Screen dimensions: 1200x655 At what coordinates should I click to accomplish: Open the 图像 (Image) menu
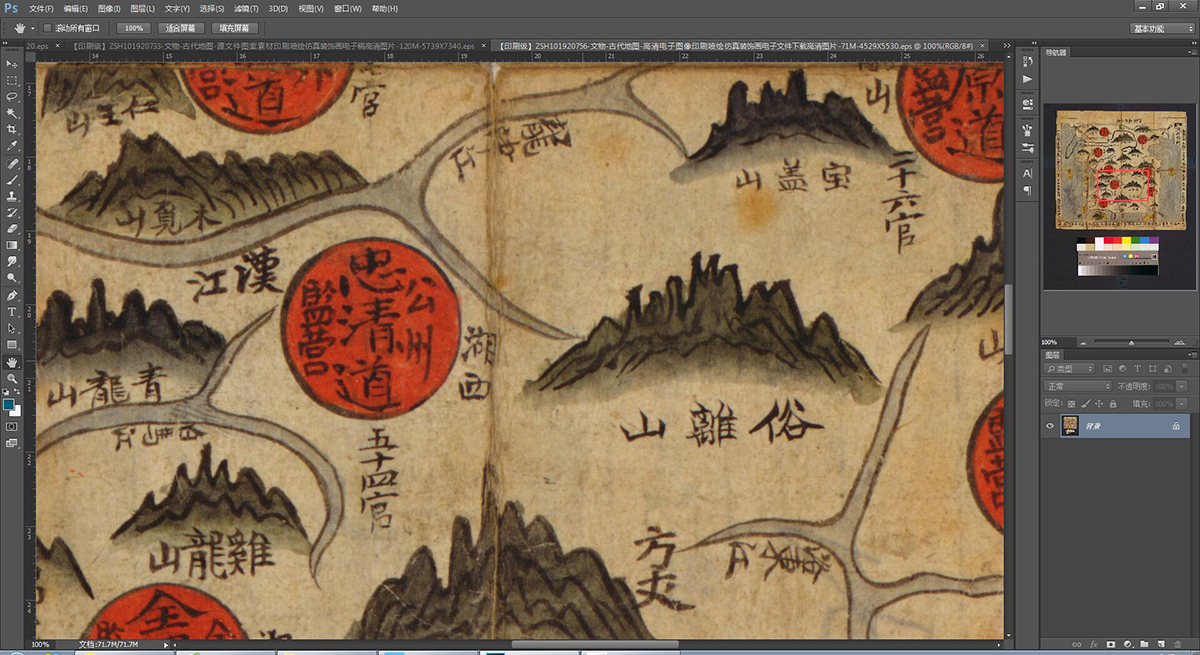[109, 9]
